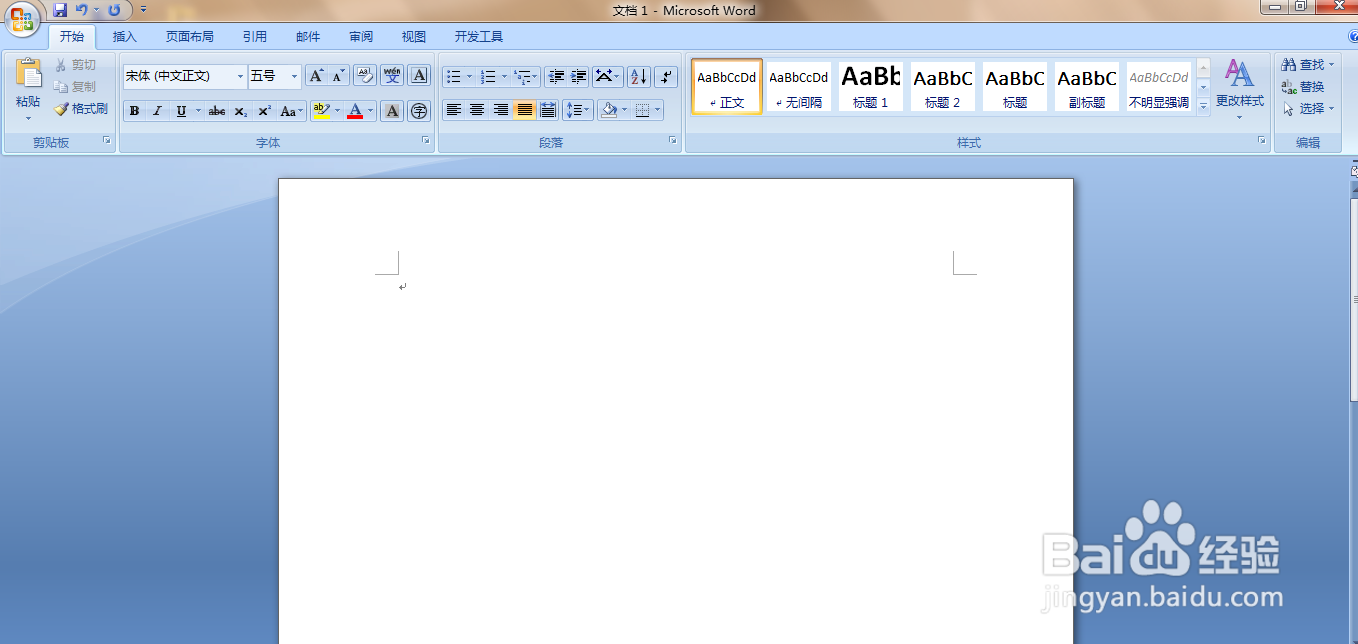
Task: Apply subscript formatting
Action: [240, 110]
